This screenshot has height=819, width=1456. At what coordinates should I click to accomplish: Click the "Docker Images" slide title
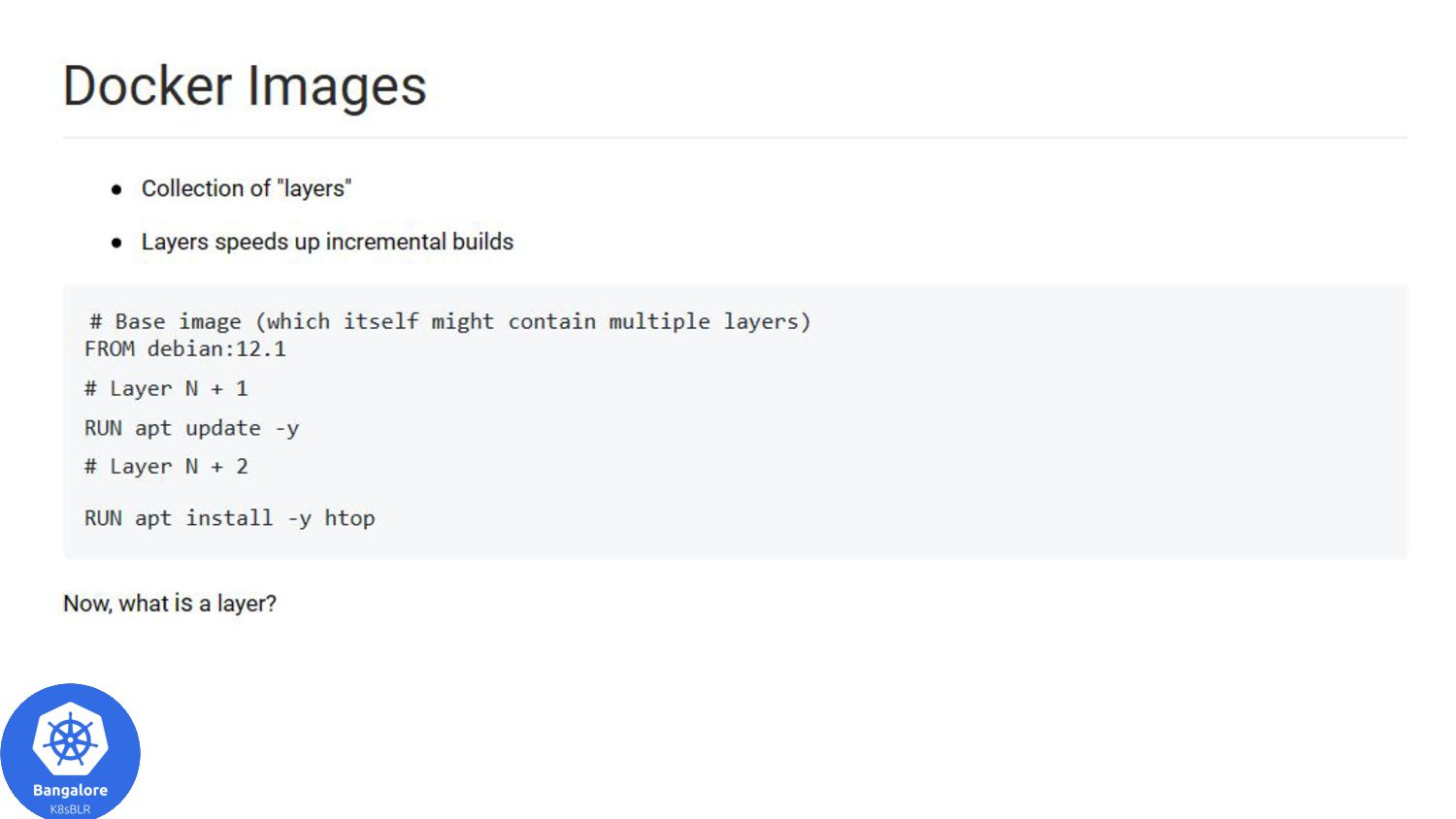[245, 85]
